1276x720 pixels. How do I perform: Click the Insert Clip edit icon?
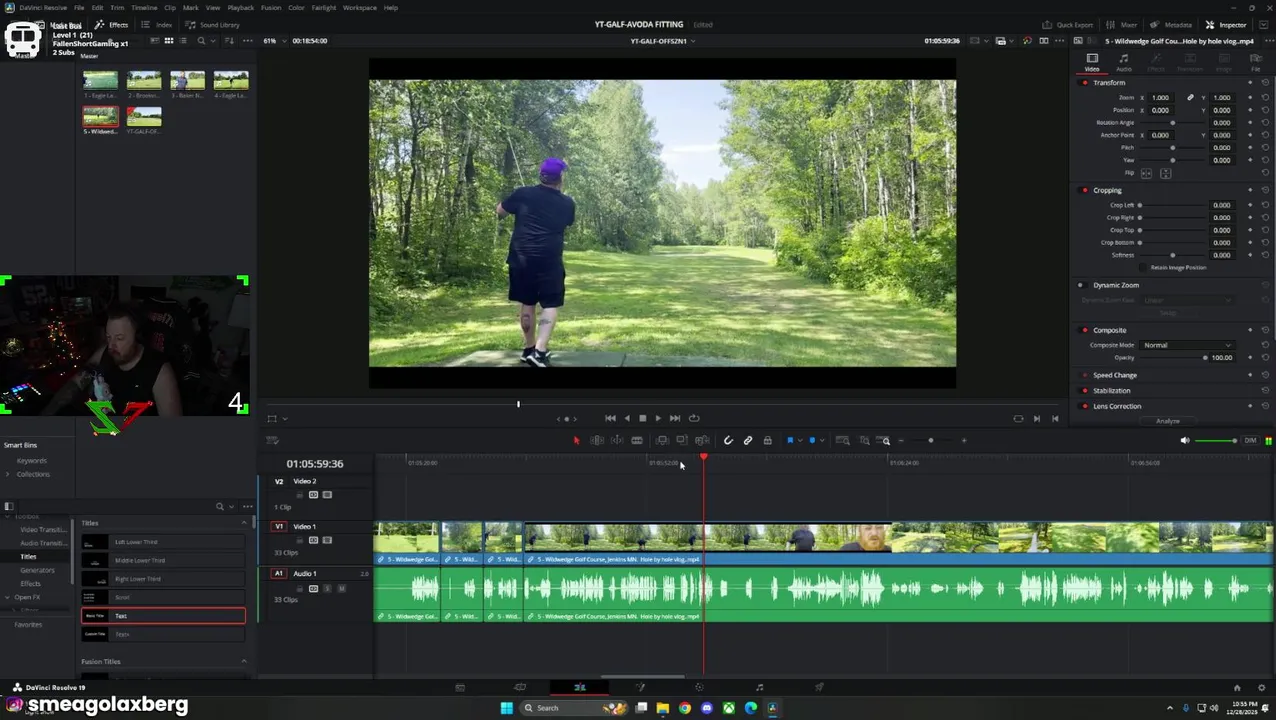(662, 440)
